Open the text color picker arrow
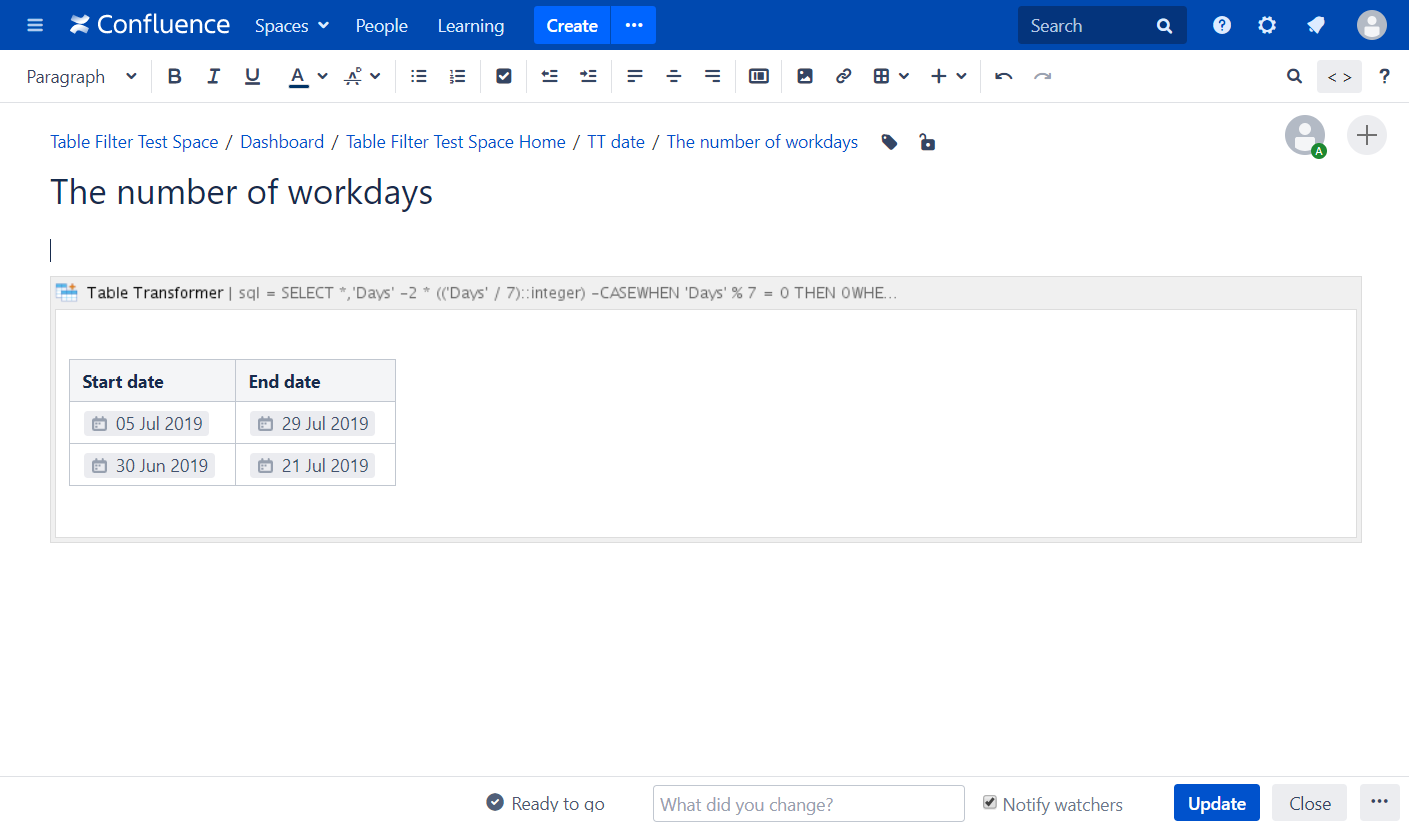Image resolution: width=1409 pixels, height=825 pixels. coord(322,77)
